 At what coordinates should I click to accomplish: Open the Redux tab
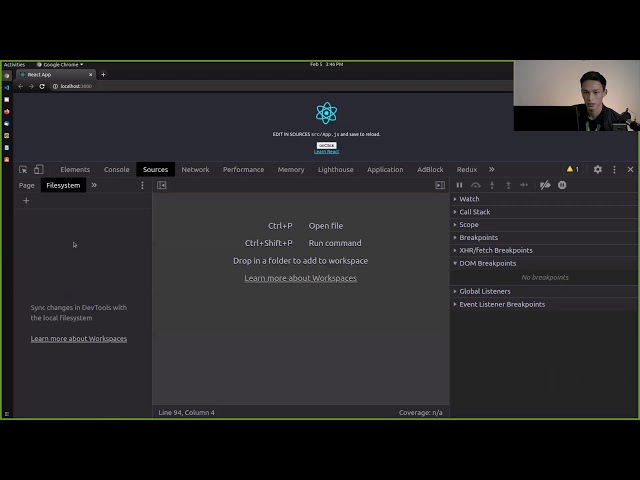tap(467, 169)
